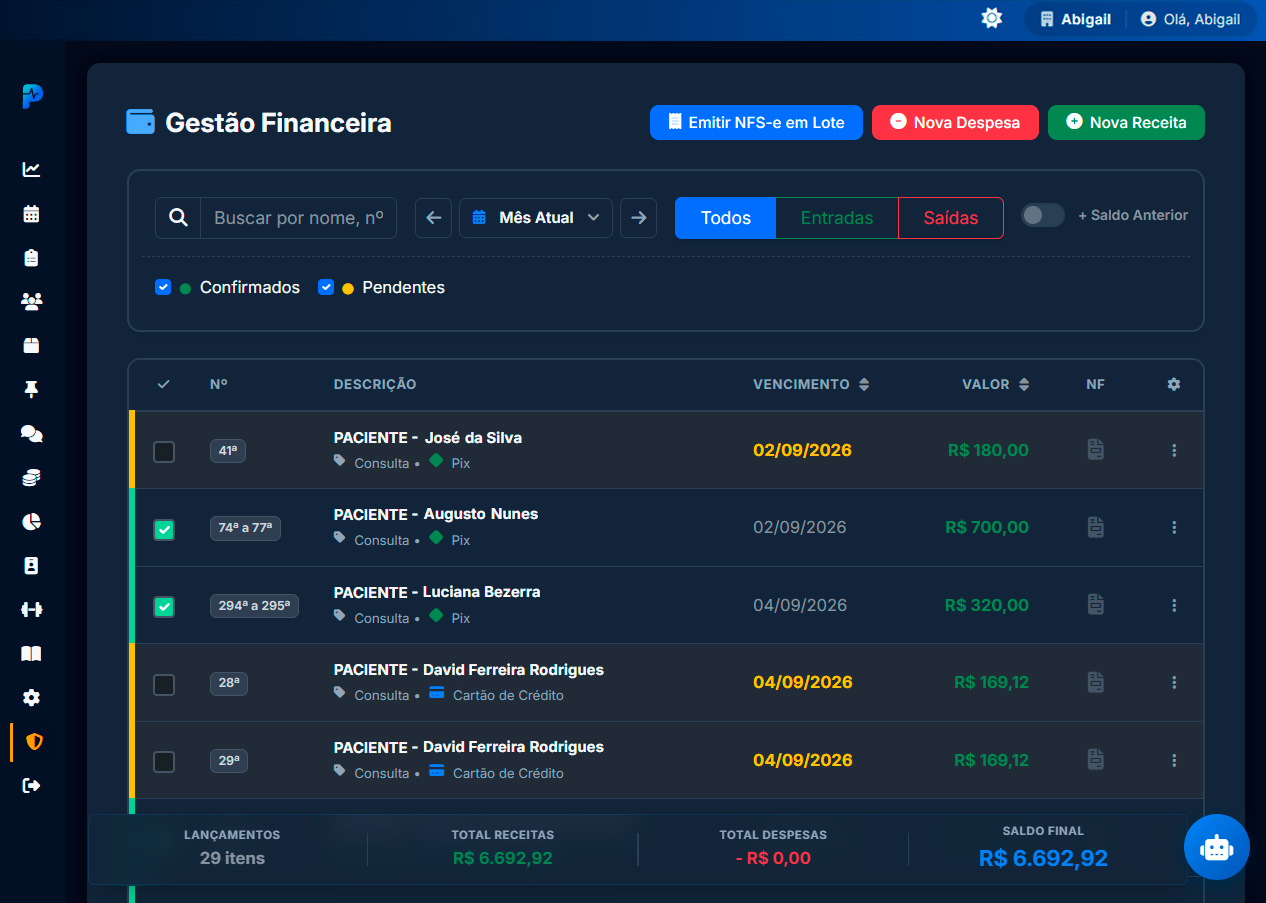Screen dimensions: 1266x903
Task: Open the contact badge sidebar icon
Action: point(31,565)
